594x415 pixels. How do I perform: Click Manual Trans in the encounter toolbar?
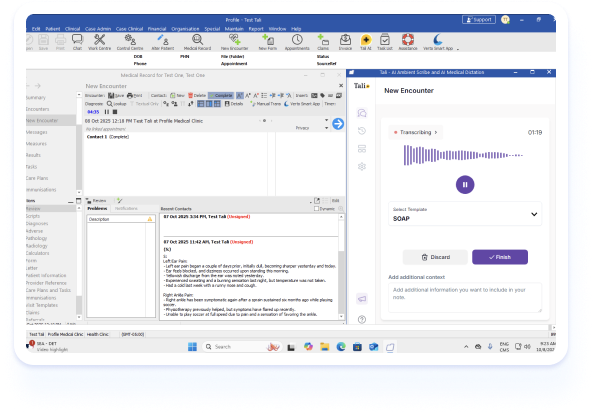(265, 103)
